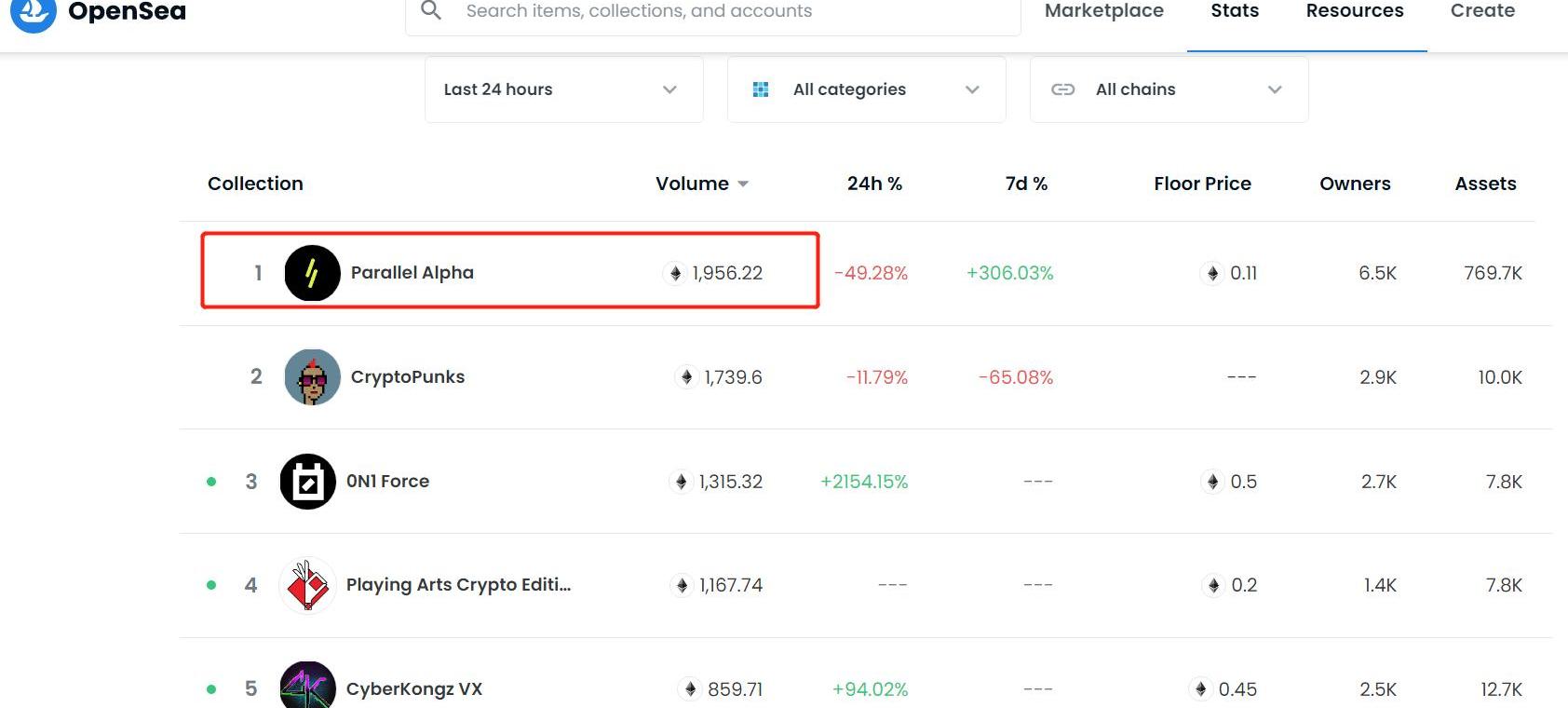Sort by the Volume column arrow
The image size is (1568, 708).
point(743,184)
